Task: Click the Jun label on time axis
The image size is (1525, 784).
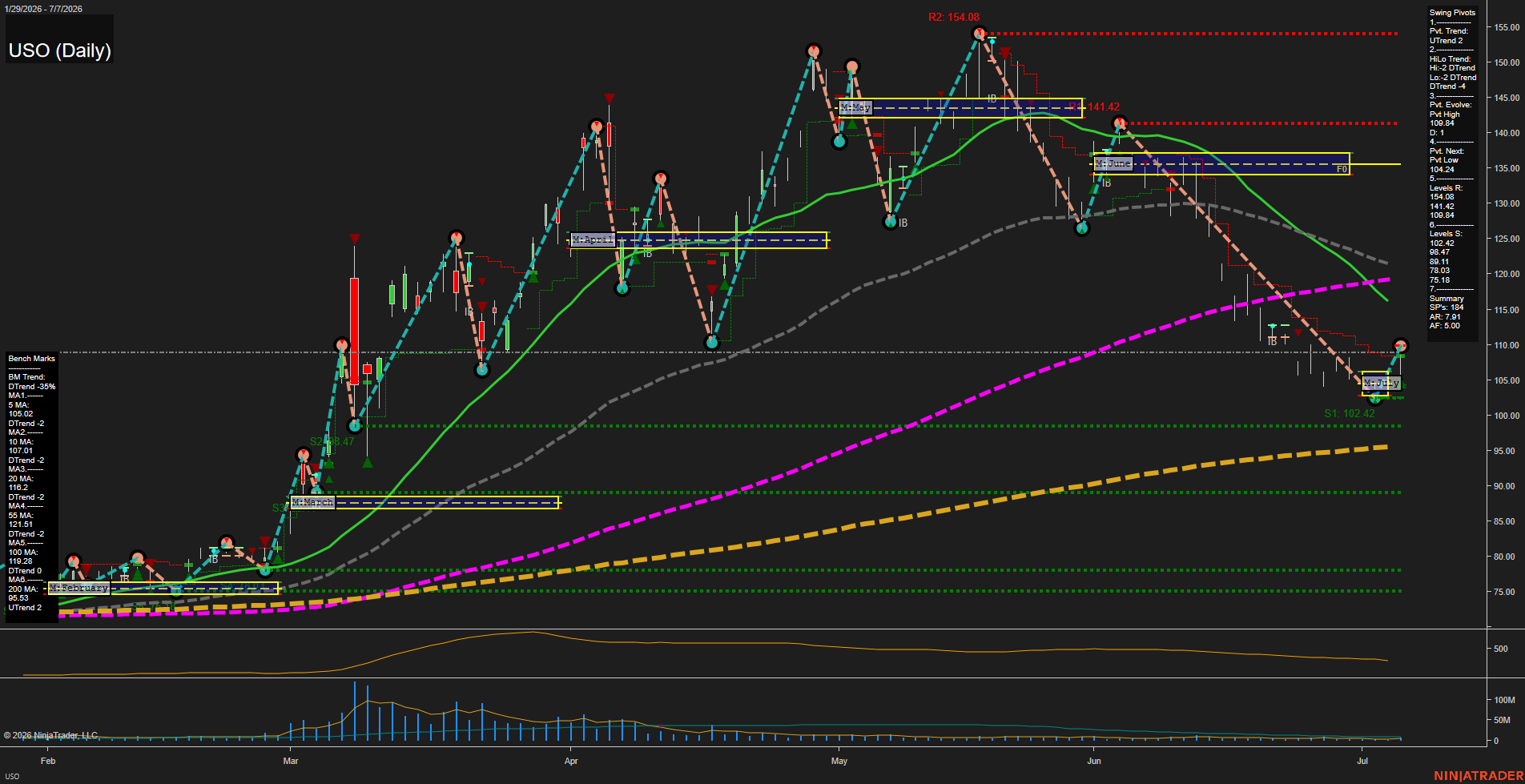Action: pos(1094,761)
